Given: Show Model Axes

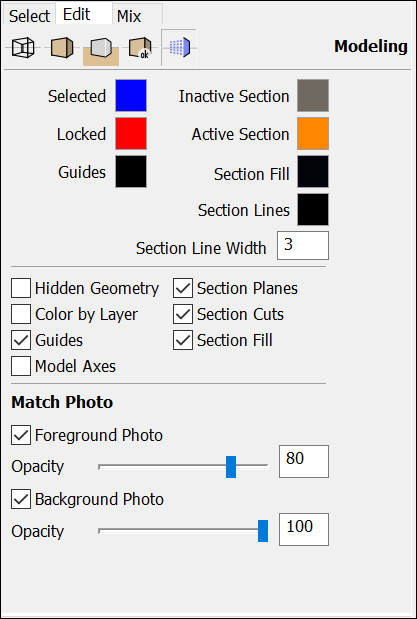Looking at the screenshot, I should 21,366.
